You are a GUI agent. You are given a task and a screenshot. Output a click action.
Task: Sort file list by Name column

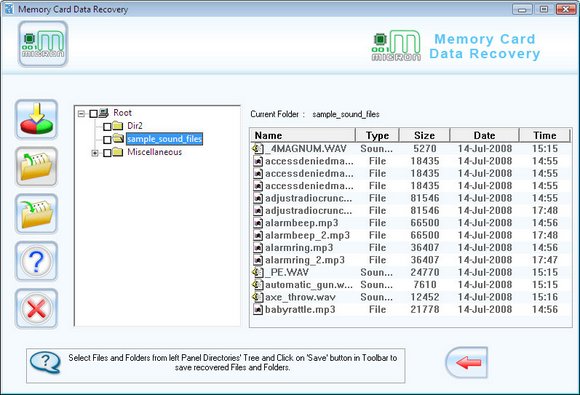click(x=303, y=135)
